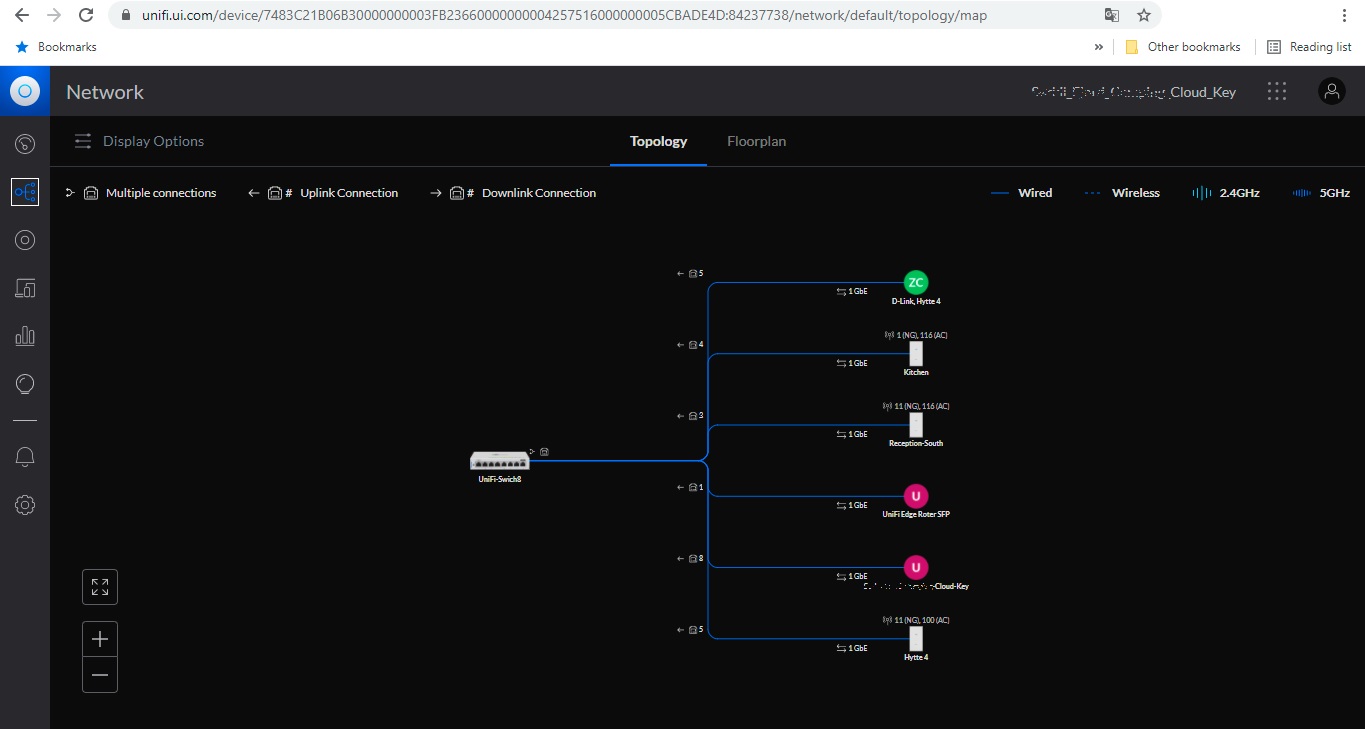Select the Kitchen access point icon
This screenshot has width=1365, height=729.
[916, 354]
